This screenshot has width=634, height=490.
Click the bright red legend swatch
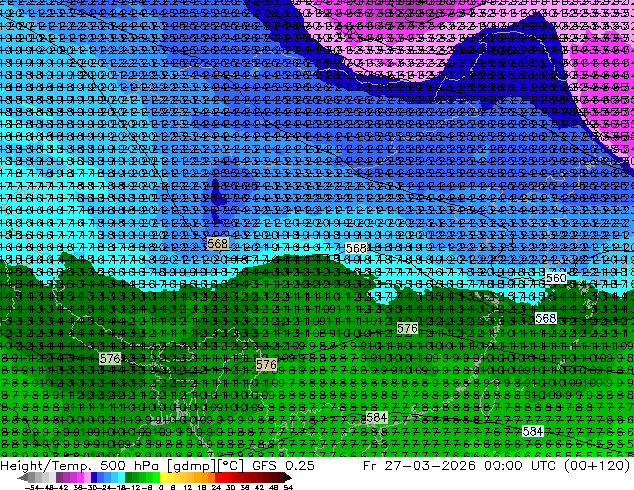[x=219, y=477]
